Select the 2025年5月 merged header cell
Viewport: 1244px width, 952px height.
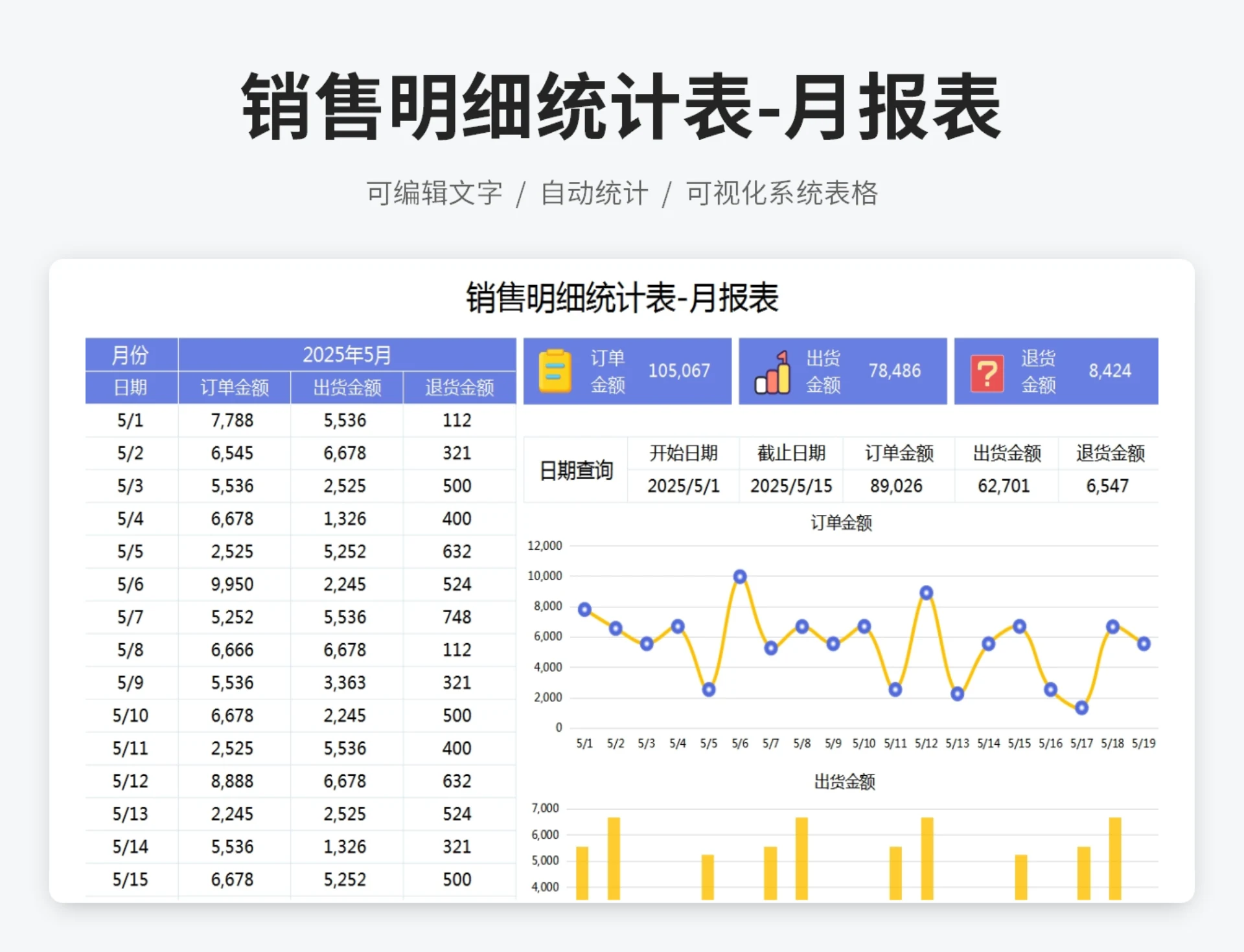click(347, 355)
